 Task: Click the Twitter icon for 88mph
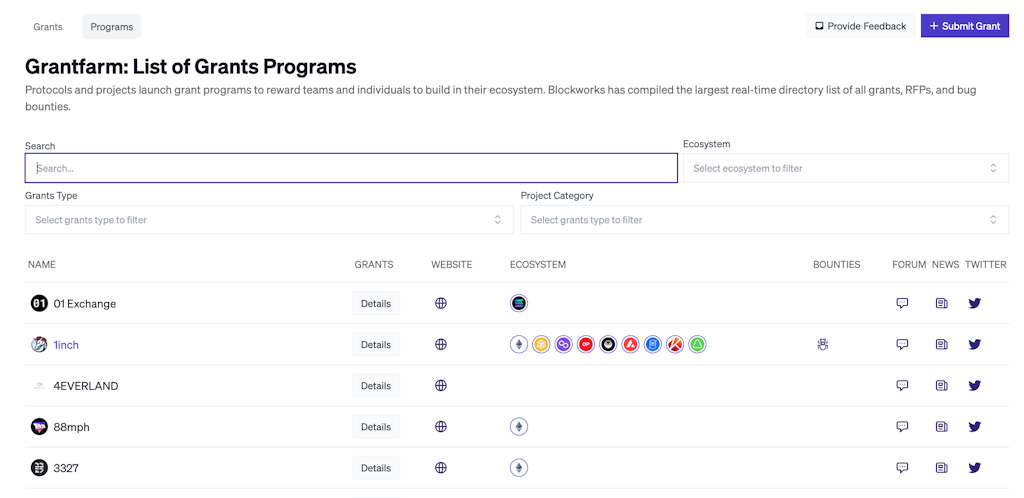[x=974, y=427]
